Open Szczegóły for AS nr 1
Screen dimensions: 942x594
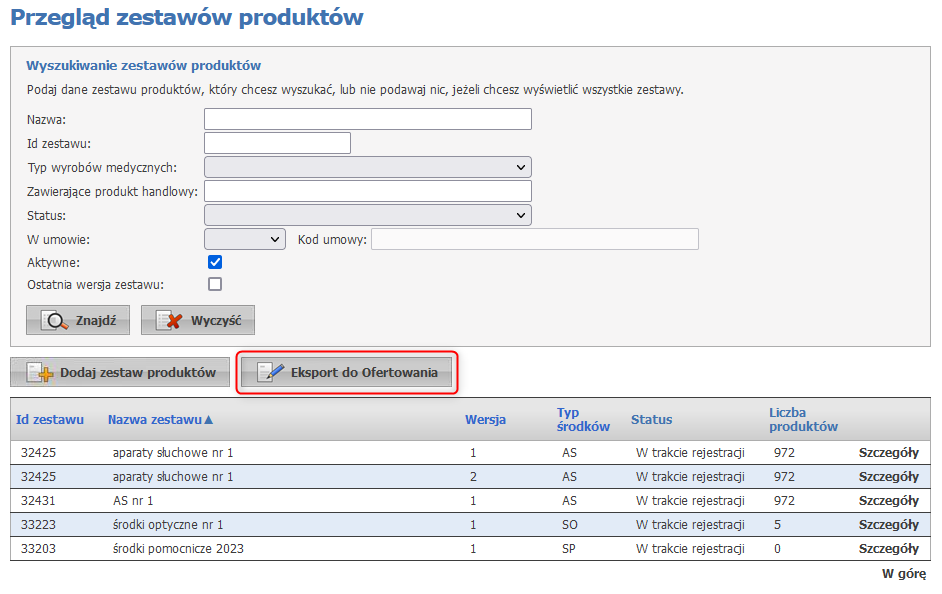[x=888, y=501]
